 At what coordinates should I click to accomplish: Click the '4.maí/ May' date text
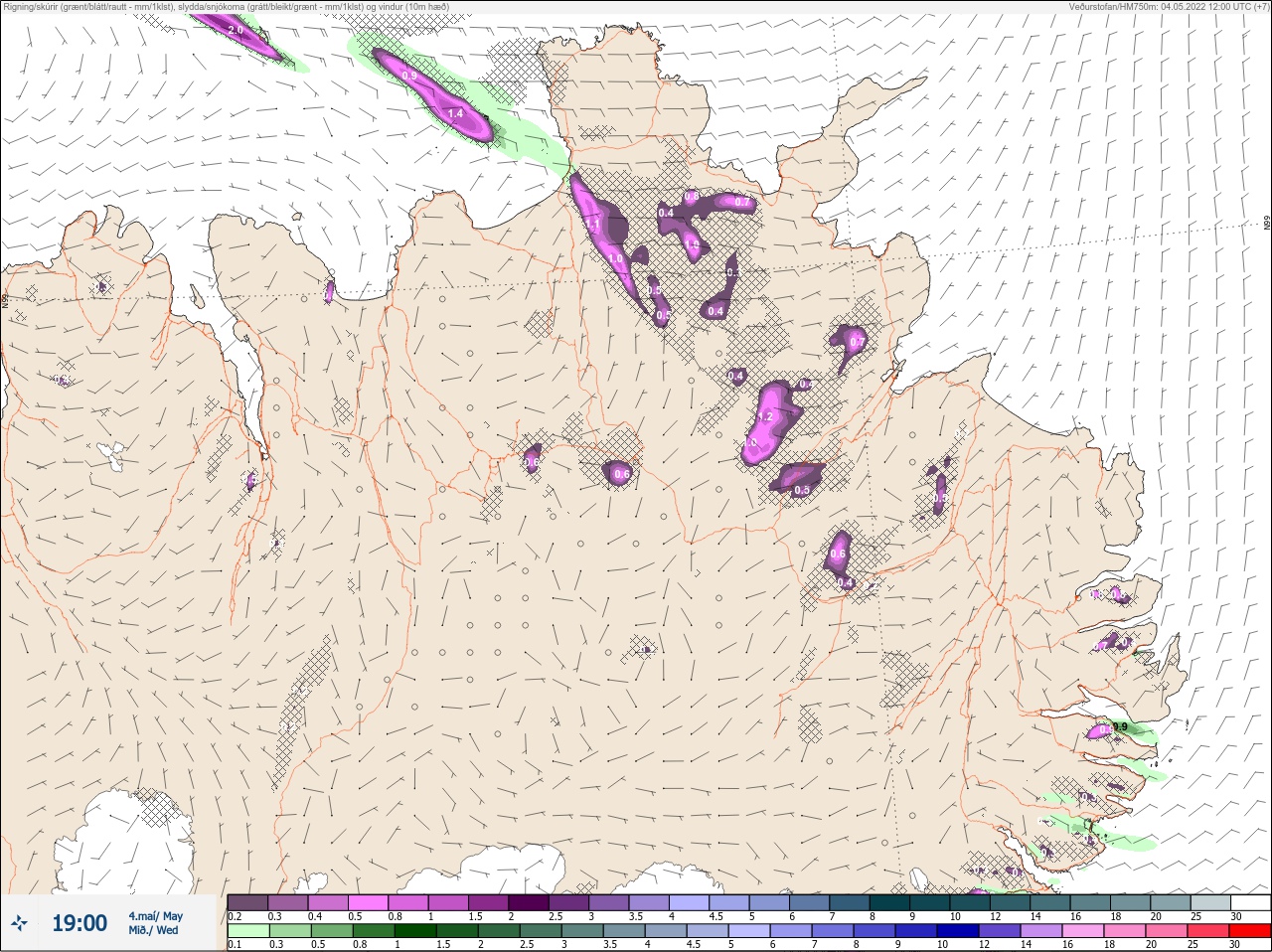click(155, 916)
